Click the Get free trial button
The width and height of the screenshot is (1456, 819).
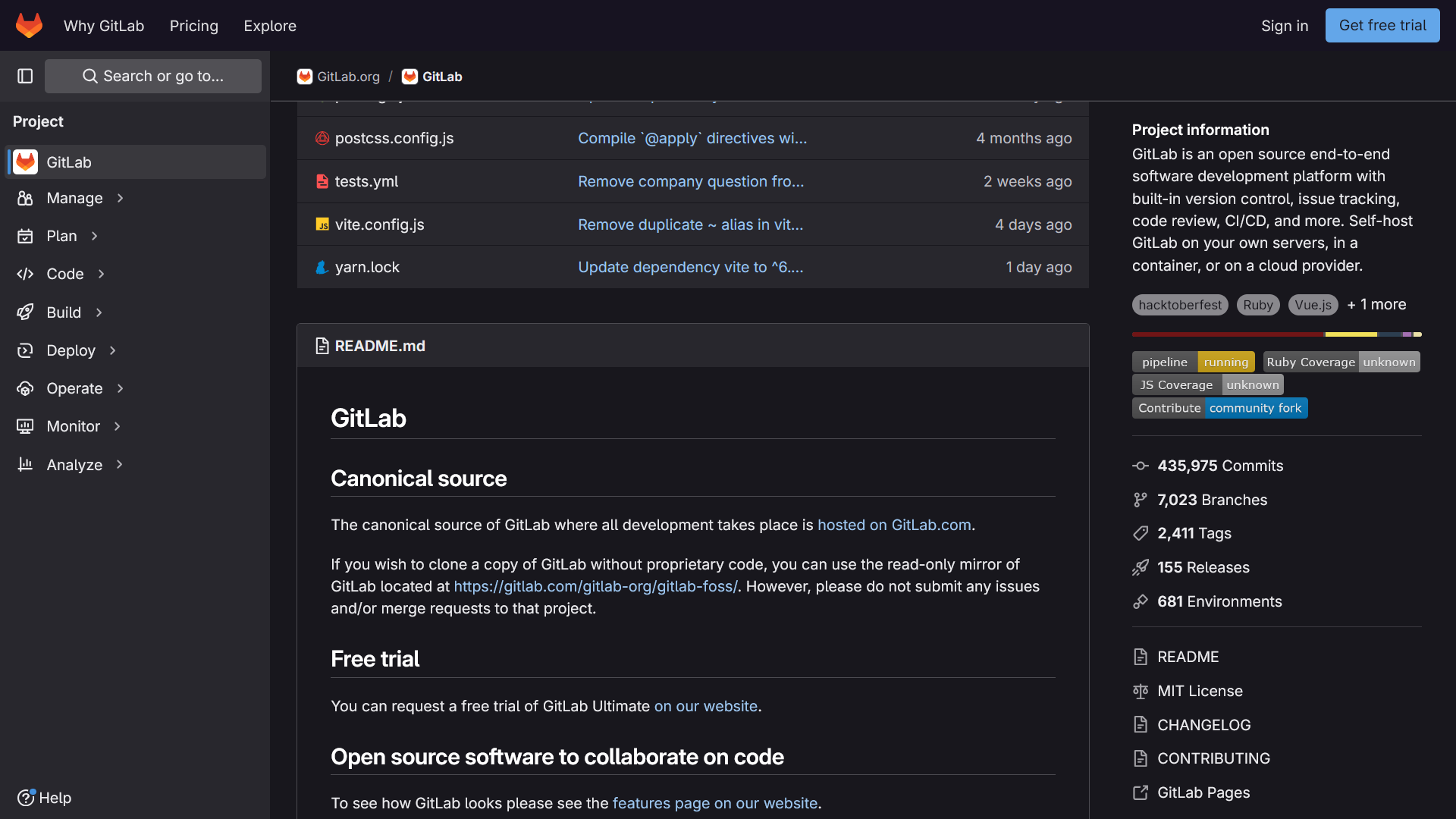(x=1382, y=25)
